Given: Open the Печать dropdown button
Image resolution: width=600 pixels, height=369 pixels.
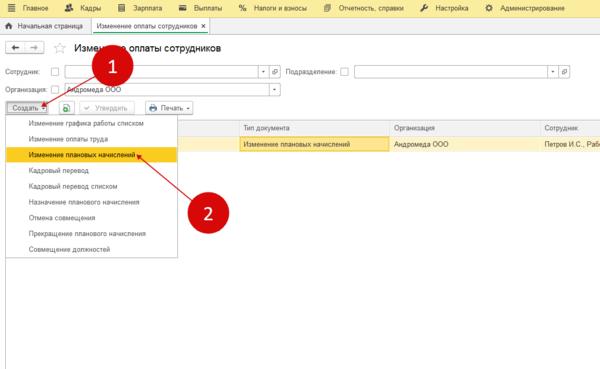Looking at the screenshot, I should point(169,108).
